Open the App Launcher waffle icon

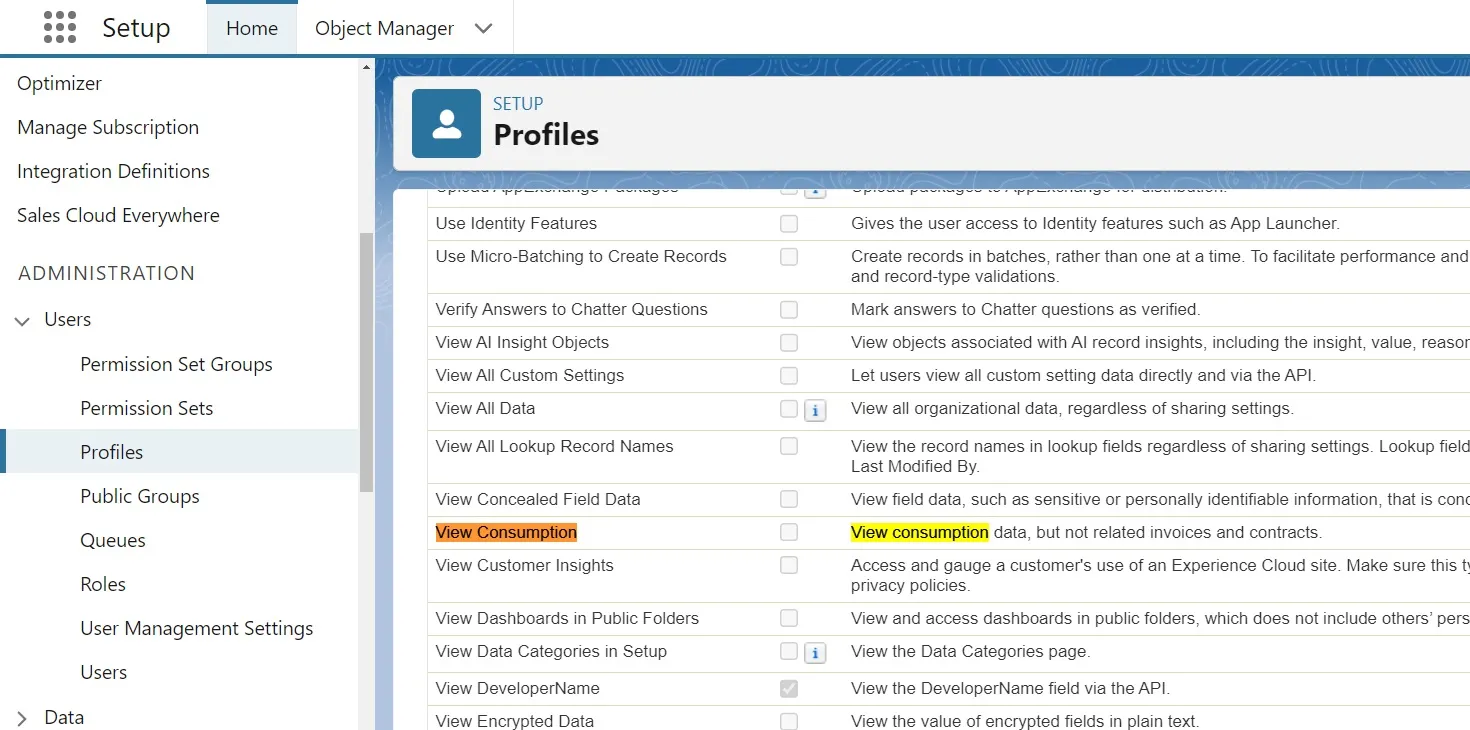pyautogui.click(x=59, y=27)
